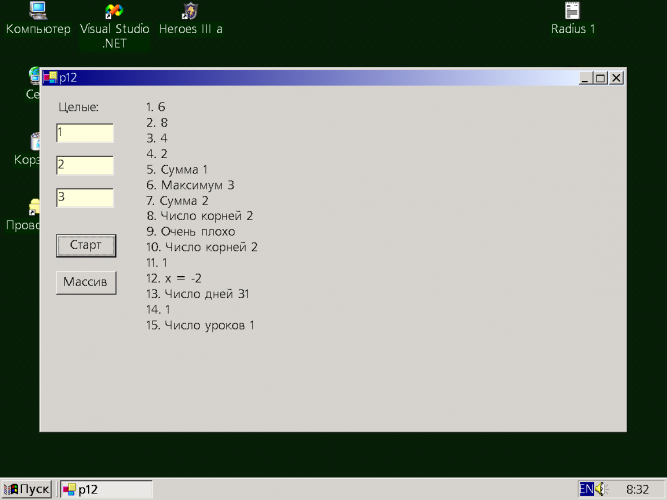This screenshot has height=500, width=667.
Task: Click the Старт button
Action: (86, 246)
